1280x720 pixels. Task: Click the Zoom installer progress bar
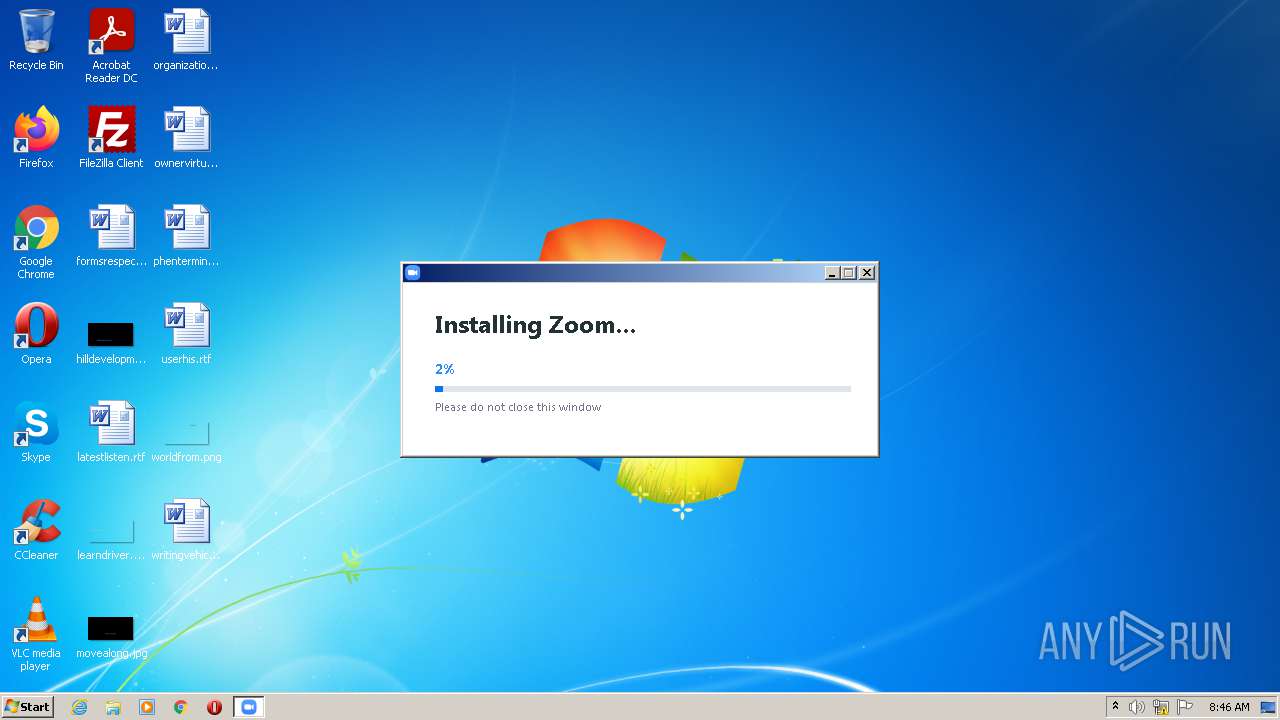point(643,389)
